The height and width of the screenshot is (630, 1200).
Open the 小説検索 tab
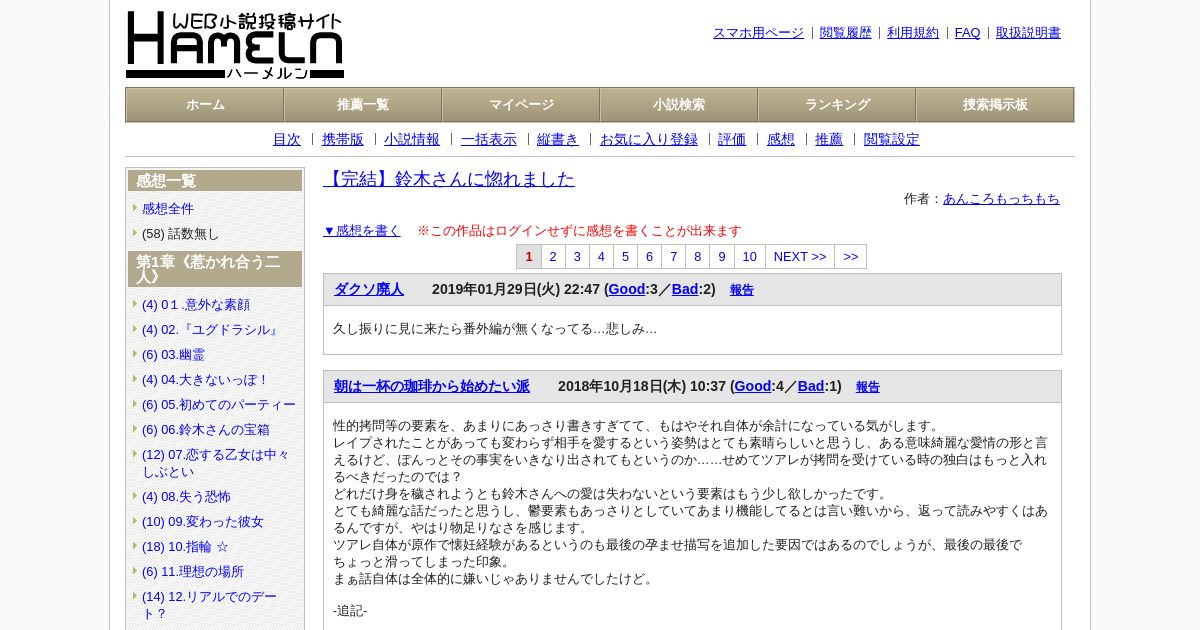(x=679, y=105)
